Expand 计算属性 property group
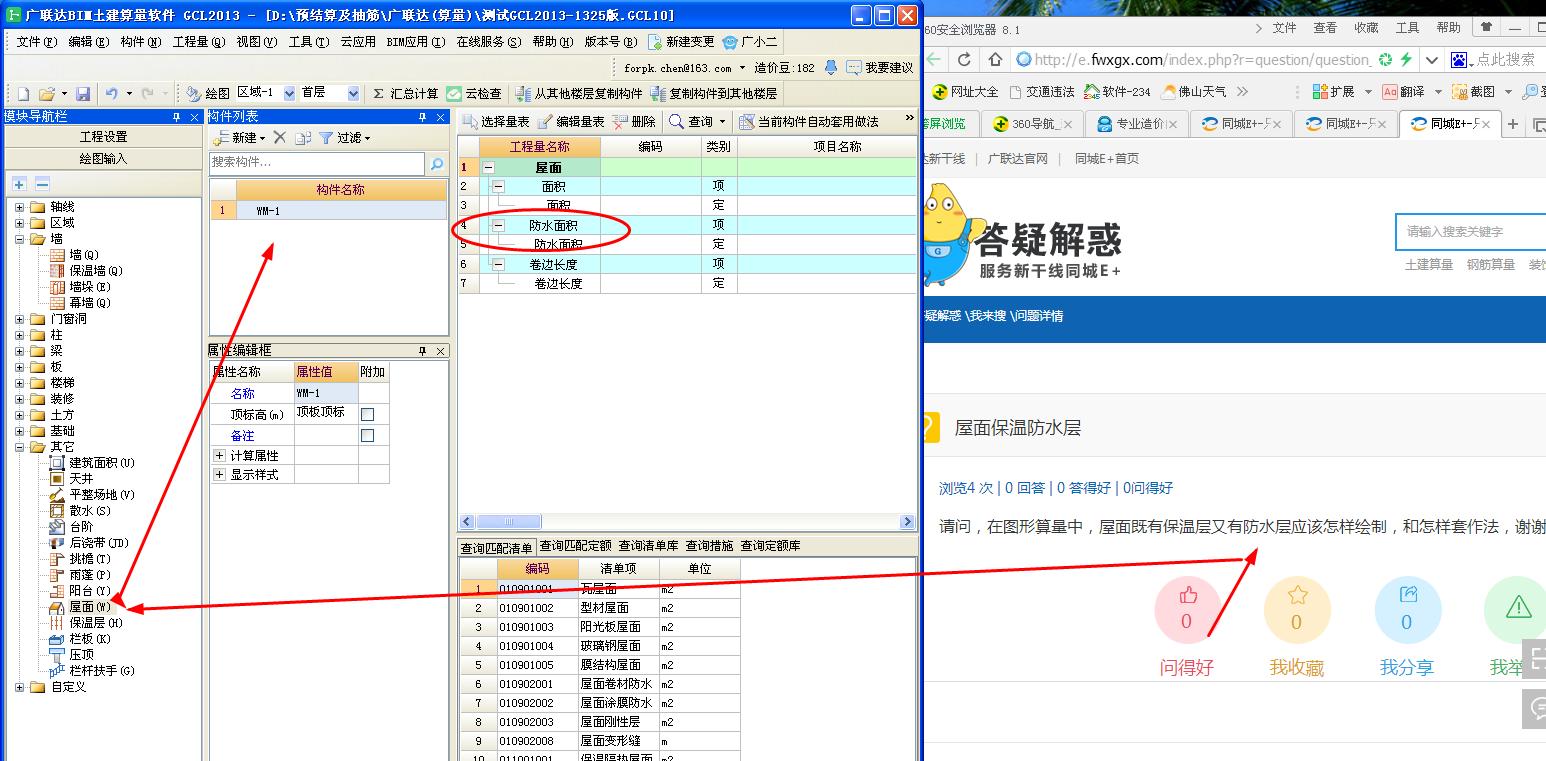 click(220, 455)
